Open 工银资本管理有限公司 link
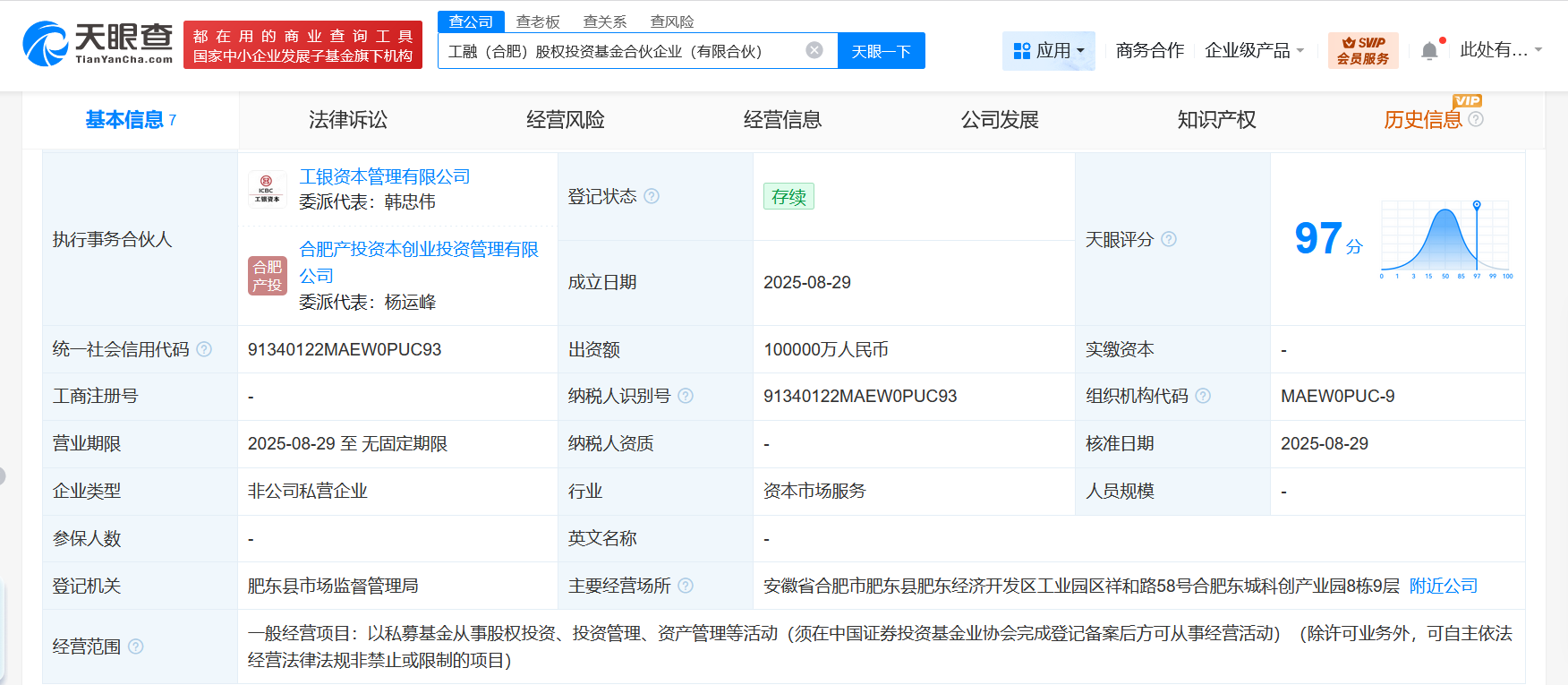 pos(384,176)
